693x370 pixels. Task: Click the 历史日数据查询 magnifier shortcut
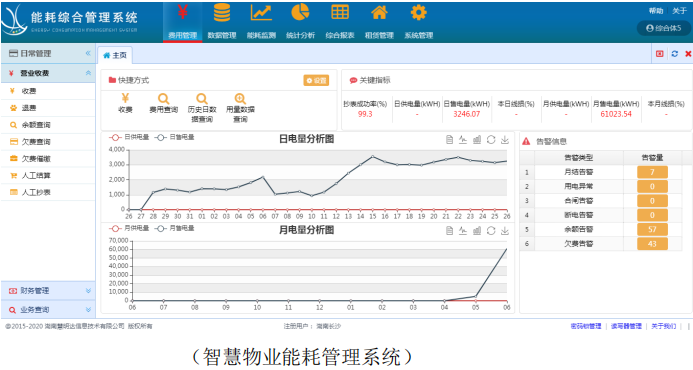[202, 99]
